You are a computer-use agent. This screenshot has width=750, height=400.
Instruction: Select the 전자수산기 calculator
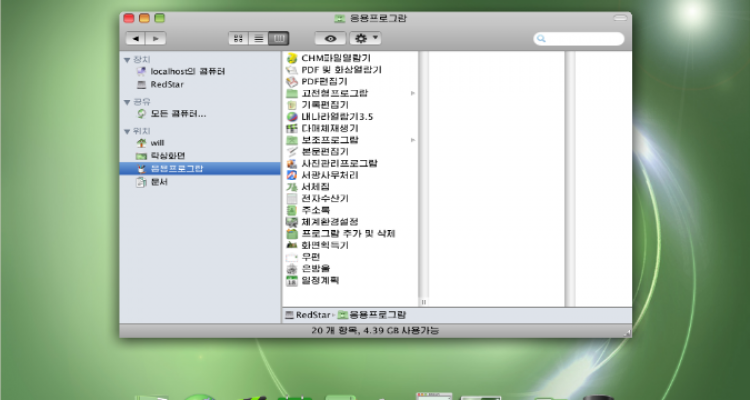coord(317,199)
